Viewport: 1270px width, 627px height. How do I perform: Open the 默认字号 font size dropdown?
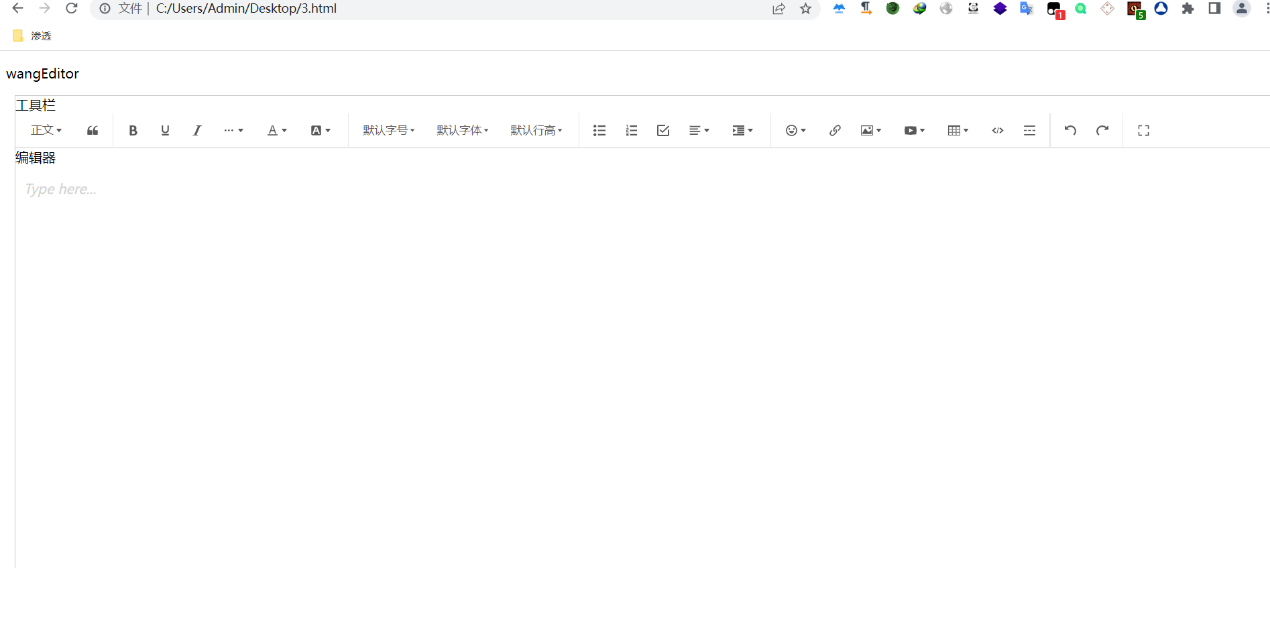tap(388, 131)
